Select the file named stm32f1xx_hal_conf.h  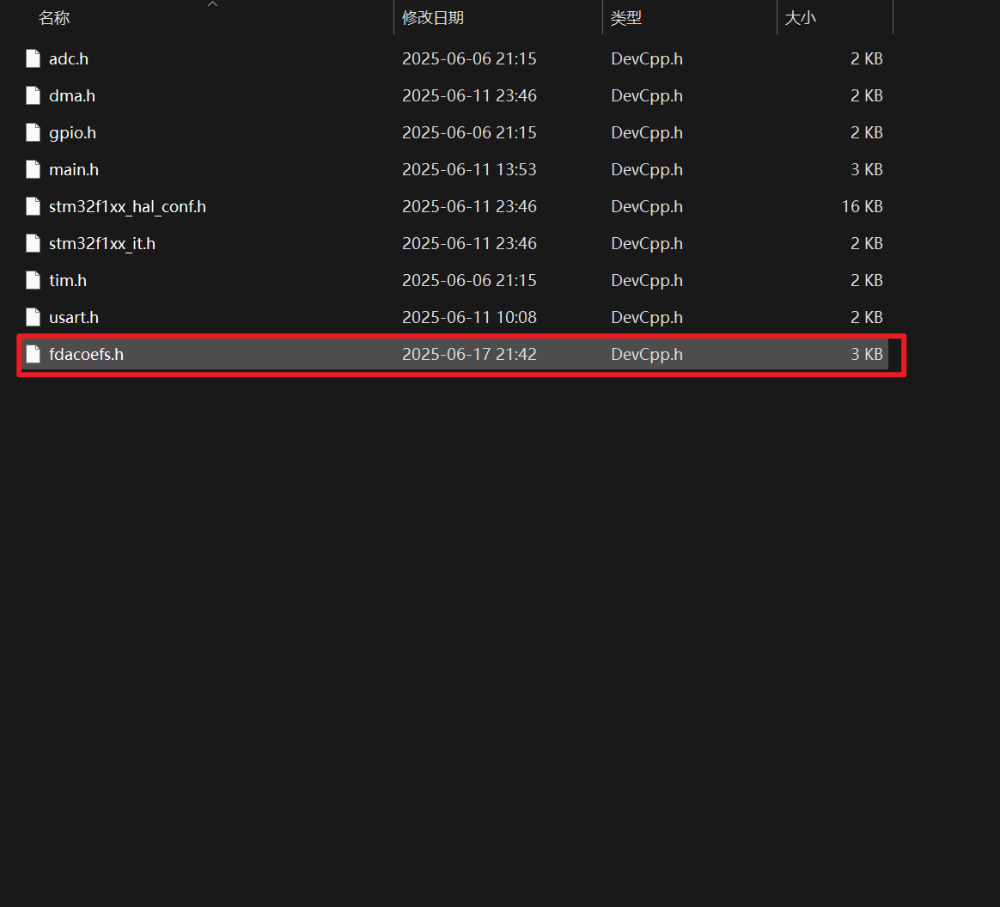point(128,207)
